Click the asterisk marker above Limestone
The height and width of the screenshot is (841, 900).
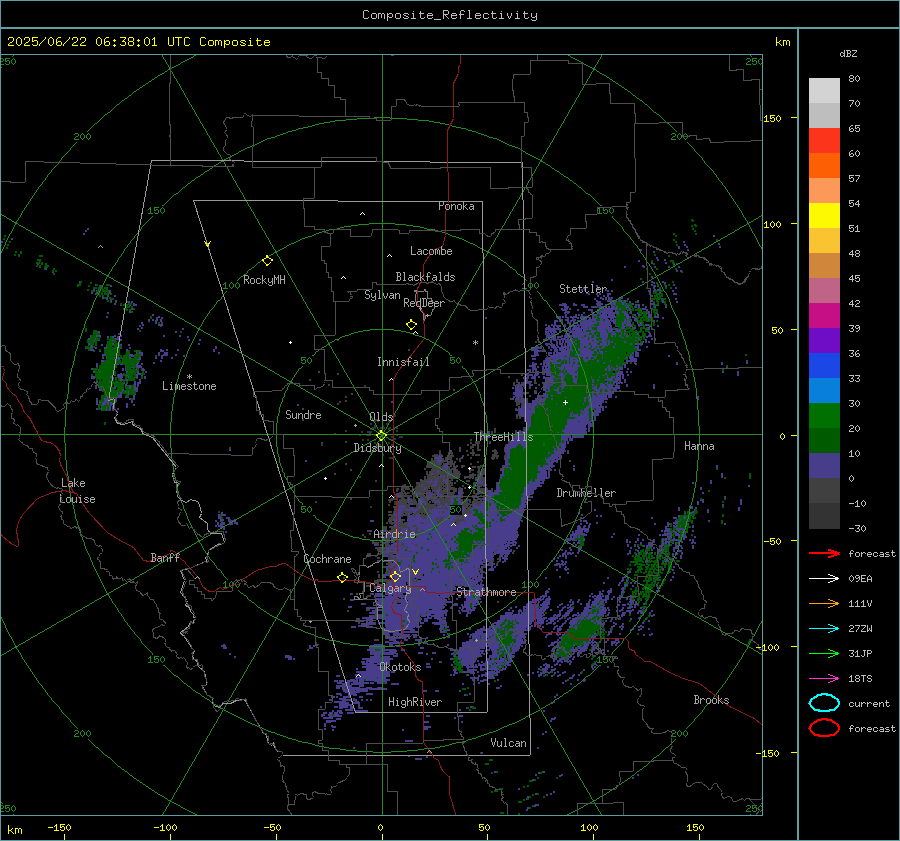pos(189,377)
